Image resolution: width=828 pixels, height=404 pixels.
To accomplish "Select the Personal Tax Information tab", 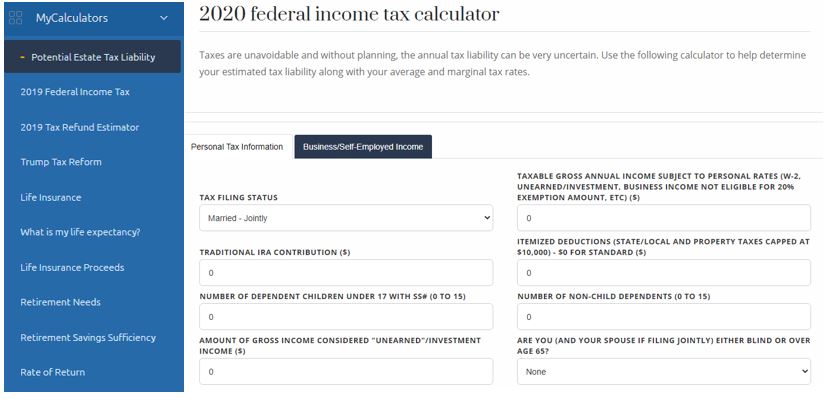I will [237, 147].
